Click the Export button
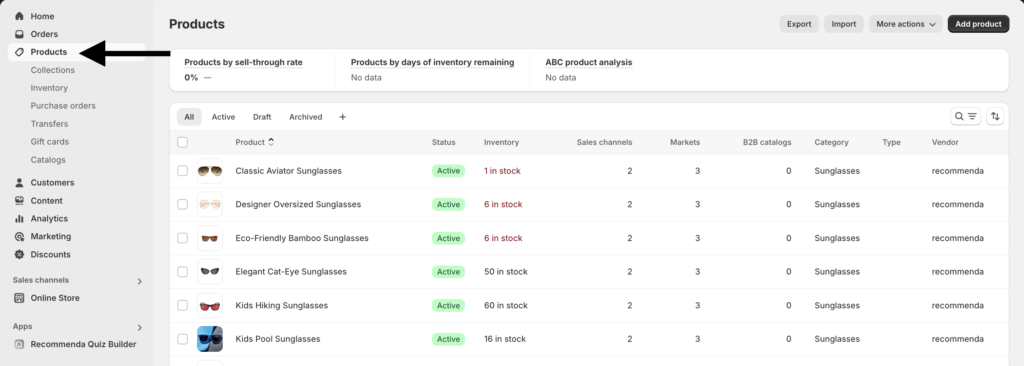 point(799,24)
